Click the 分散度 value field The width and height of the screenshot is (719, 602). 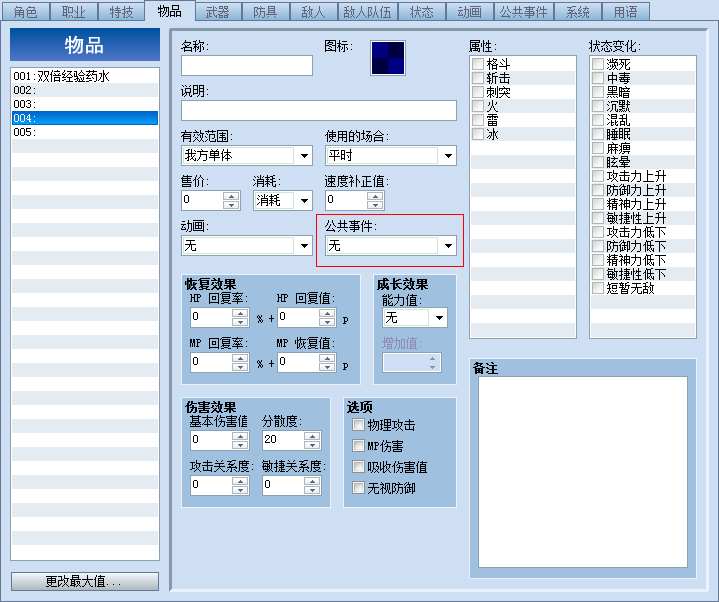[283, 440]
